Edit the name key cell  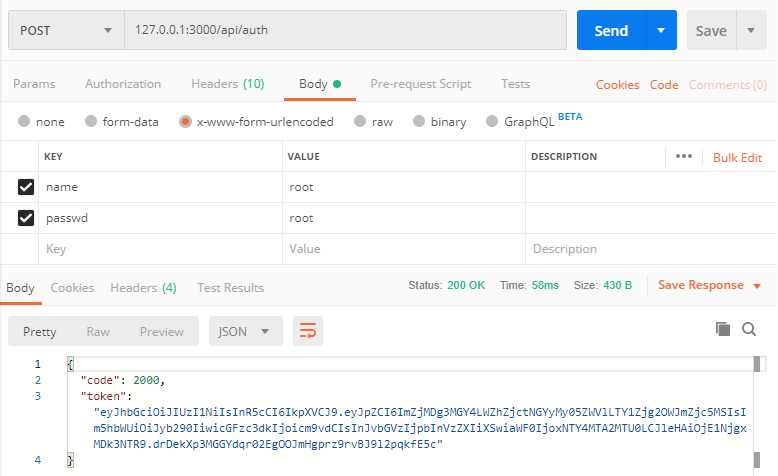click(160, 187)
